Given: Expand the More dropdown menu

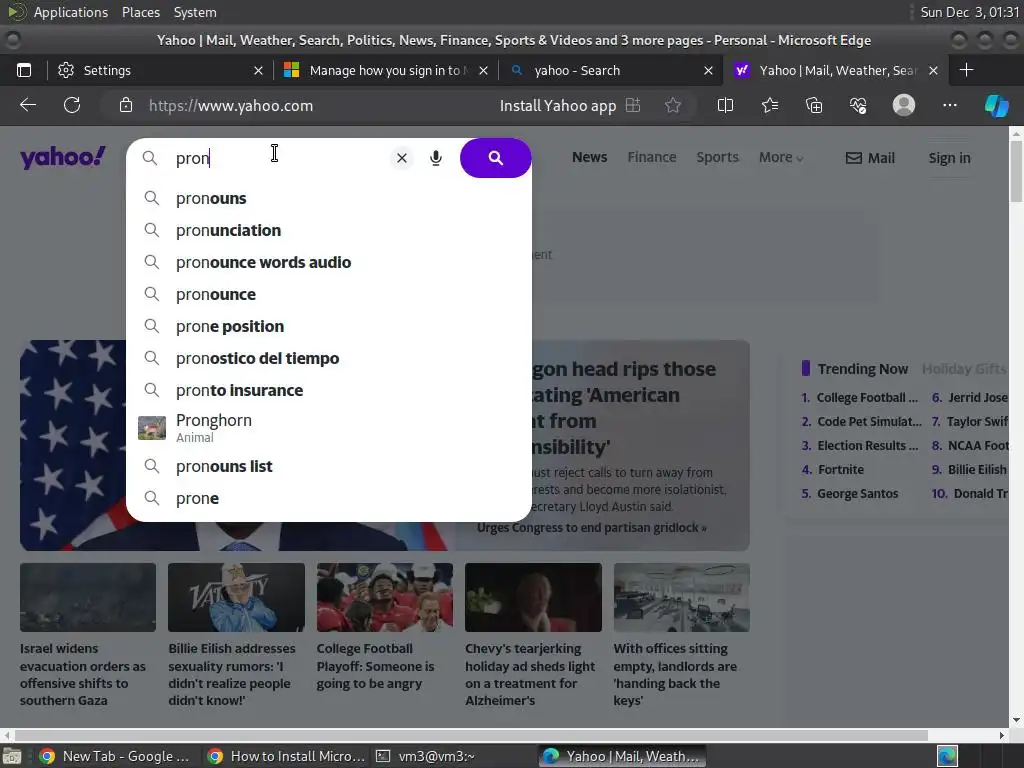Looking at the screenshot, I should click(x=780, y=157).
